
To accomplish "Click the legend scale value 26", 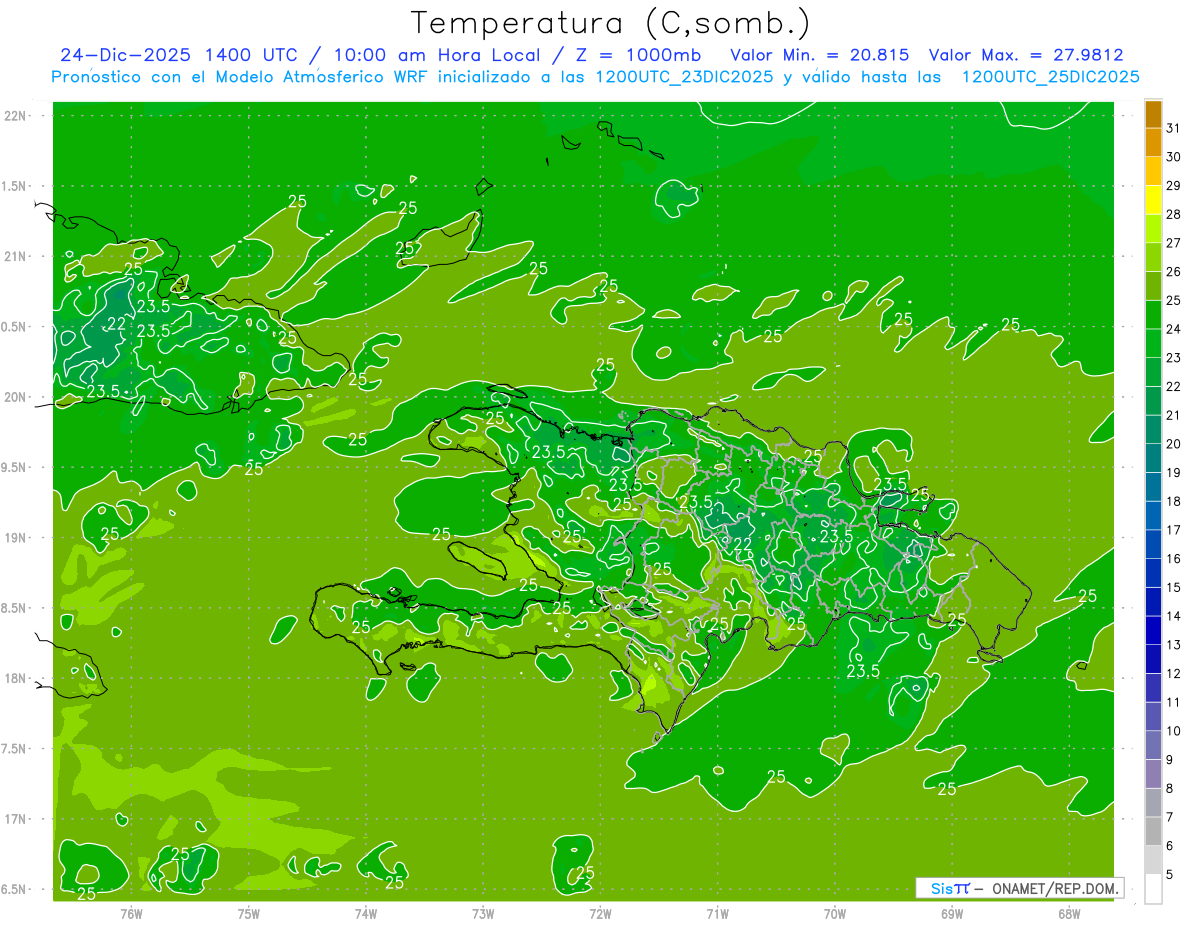I will coord(1174,272).
